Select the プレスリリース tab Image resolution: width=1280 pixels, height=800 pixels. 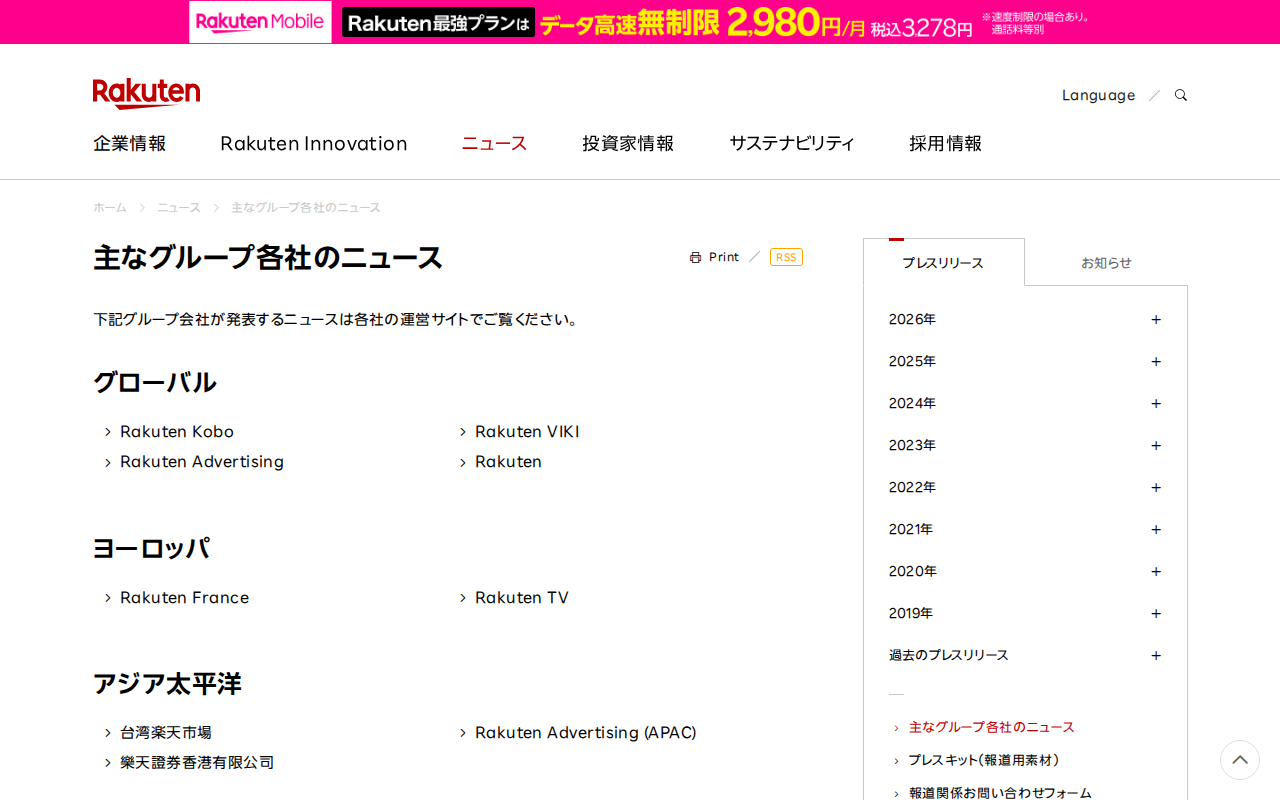943,262
